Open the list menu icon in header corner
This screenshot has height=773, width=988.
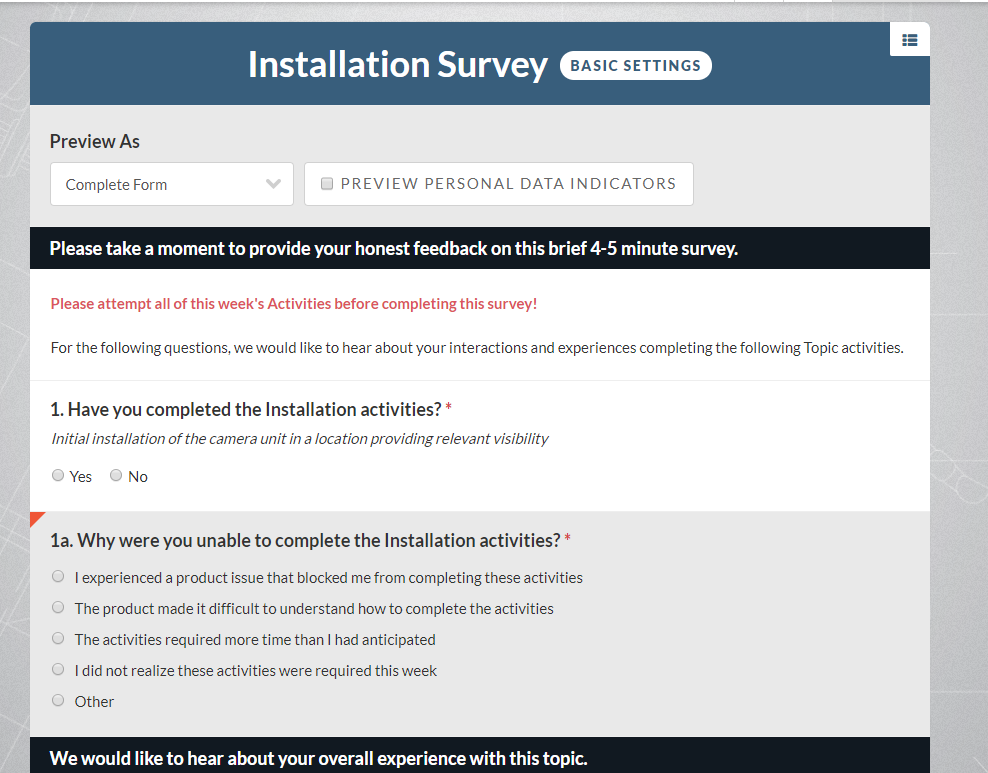click(x=909, y=40)
